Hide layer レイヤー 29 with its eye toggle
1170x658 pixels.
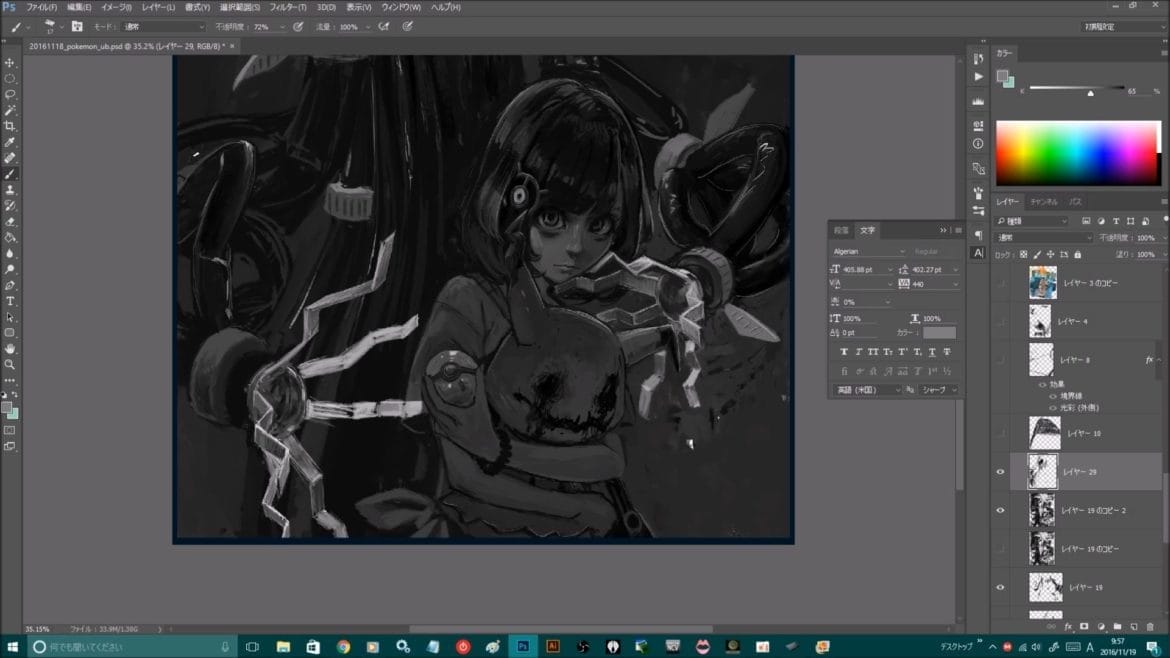click(x=1000, y=471)
